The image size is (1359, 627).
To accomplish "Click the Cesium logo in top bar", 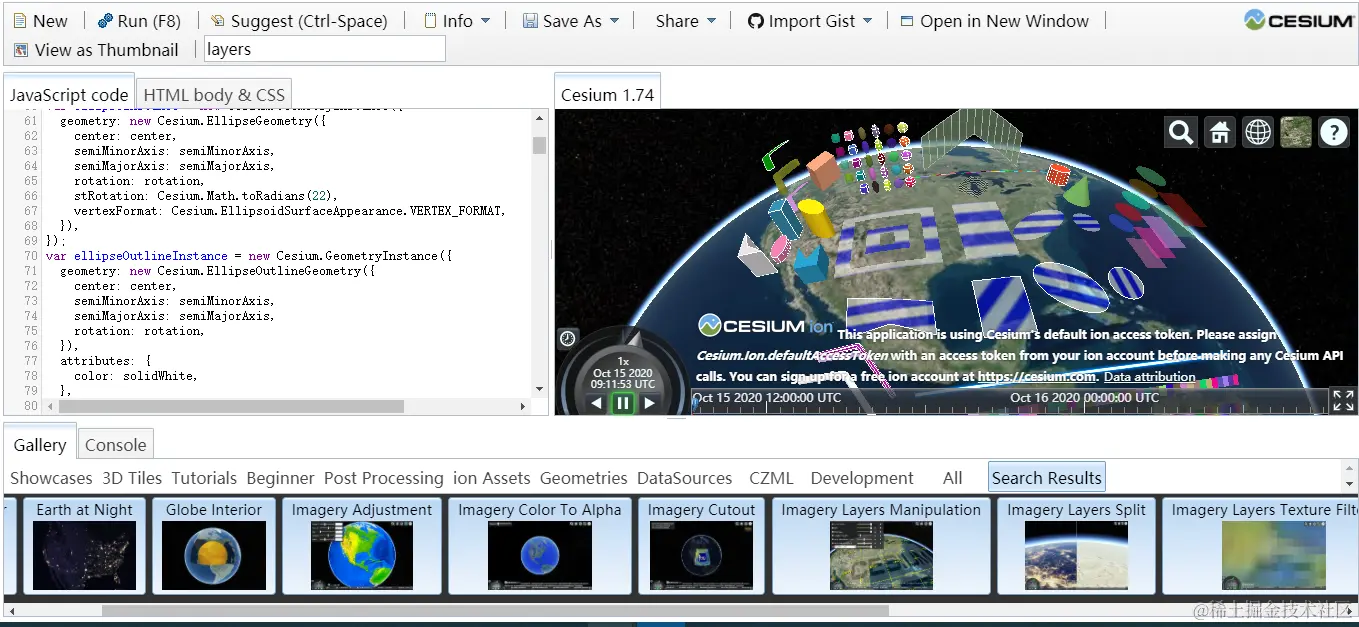I will [1298, 20].
